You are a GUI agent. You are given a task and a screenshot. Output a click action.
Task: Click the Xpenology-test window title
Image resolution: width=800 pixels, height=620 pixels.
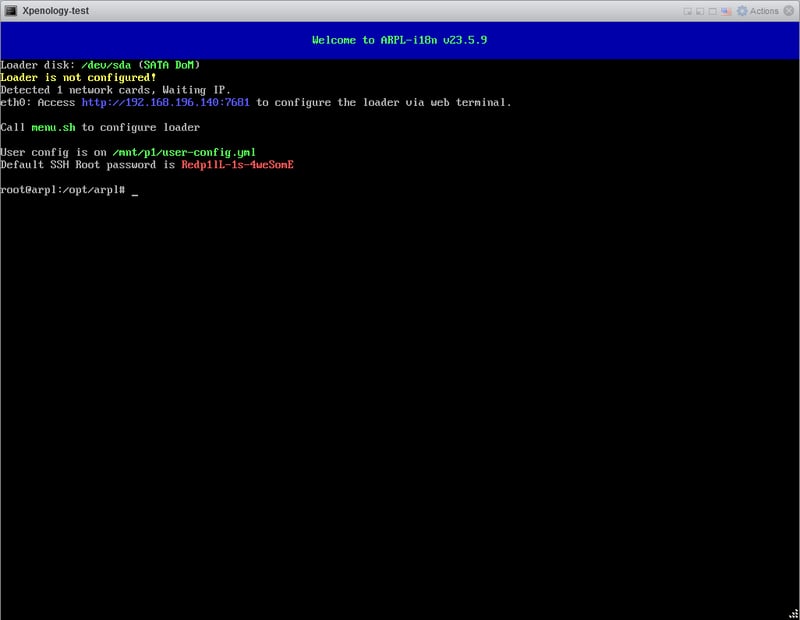[x=57, y=11]
